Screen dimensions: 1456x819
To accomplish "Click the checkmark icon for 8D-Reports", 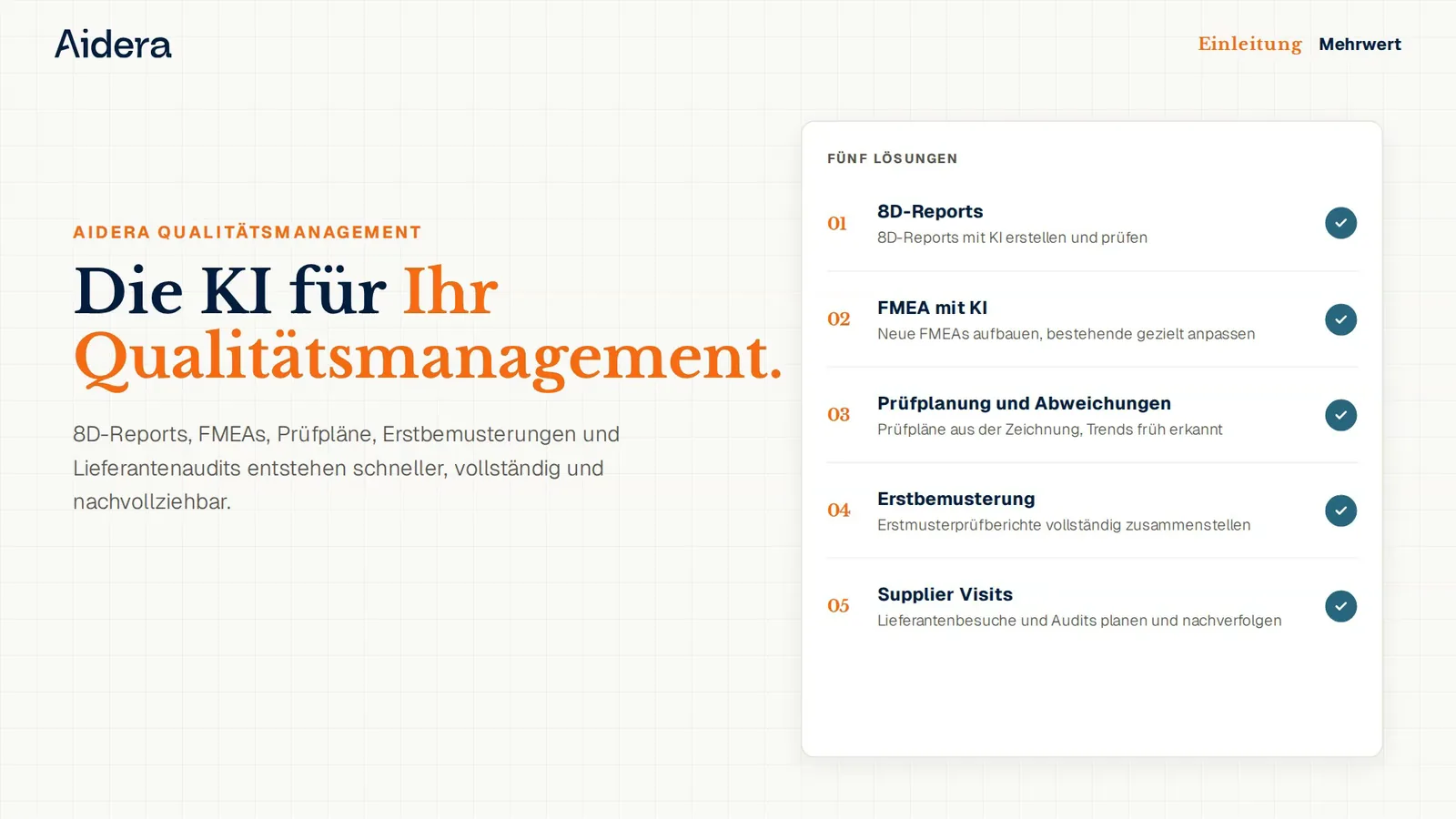I will click(1340, 223).
